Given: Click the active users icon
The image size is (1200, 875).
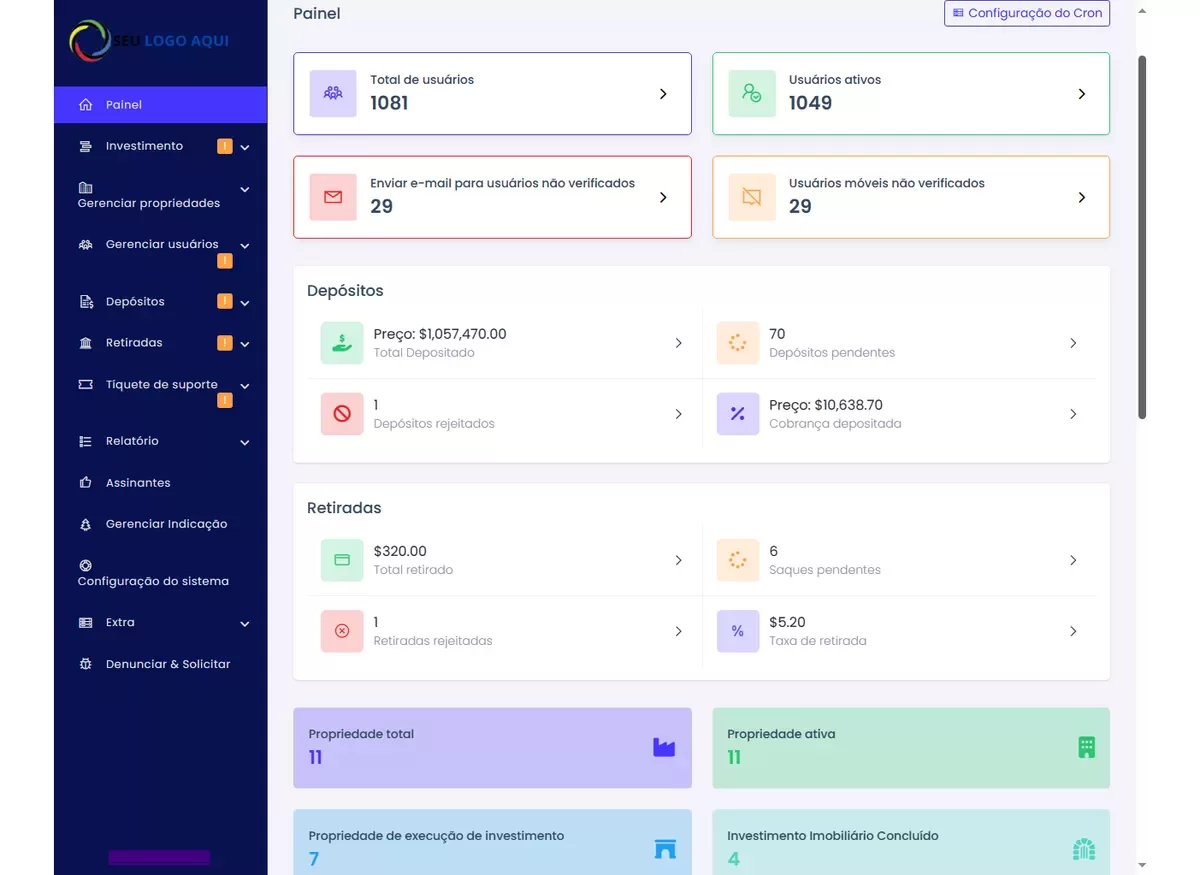Looking at the screenshot, I should tap(752, 93).
